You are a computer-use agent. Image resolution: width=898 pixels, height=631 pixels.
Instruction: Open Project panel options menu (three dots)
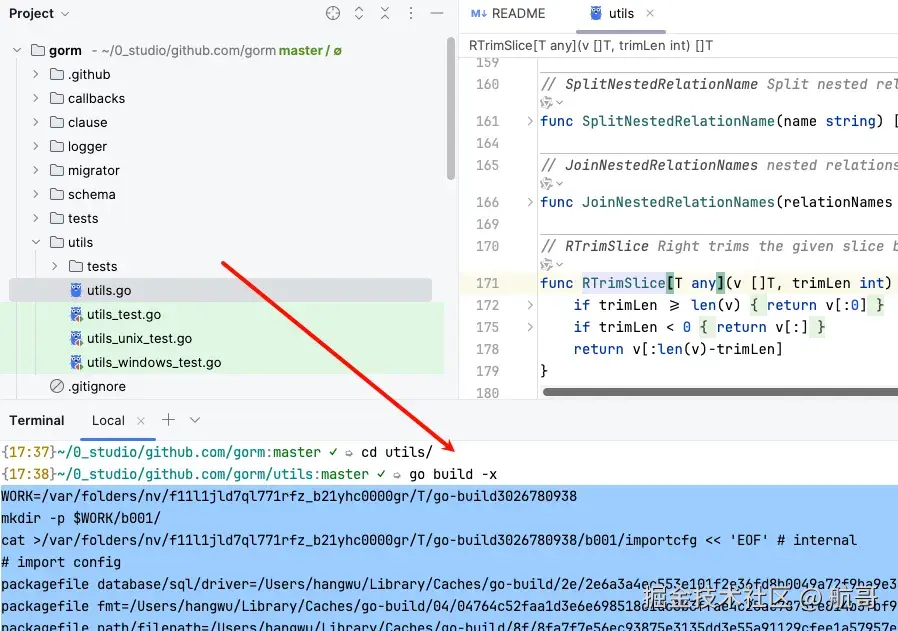(x=411, y=13)
